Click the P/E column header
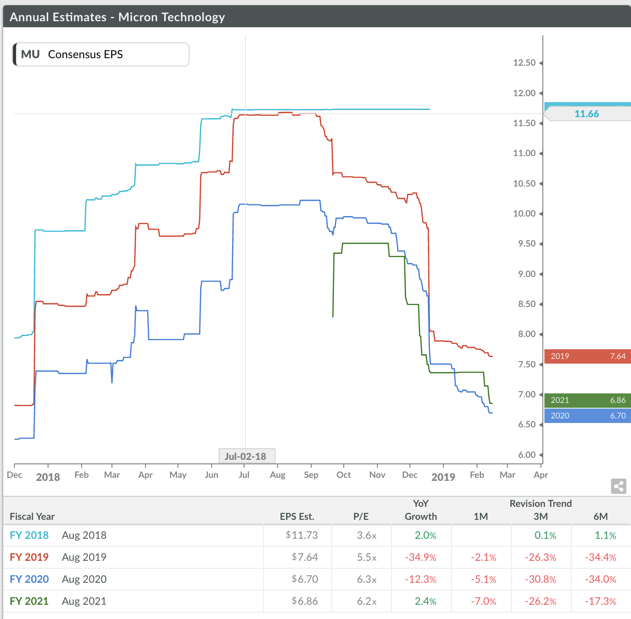The image size is (631, 619). 361,516
